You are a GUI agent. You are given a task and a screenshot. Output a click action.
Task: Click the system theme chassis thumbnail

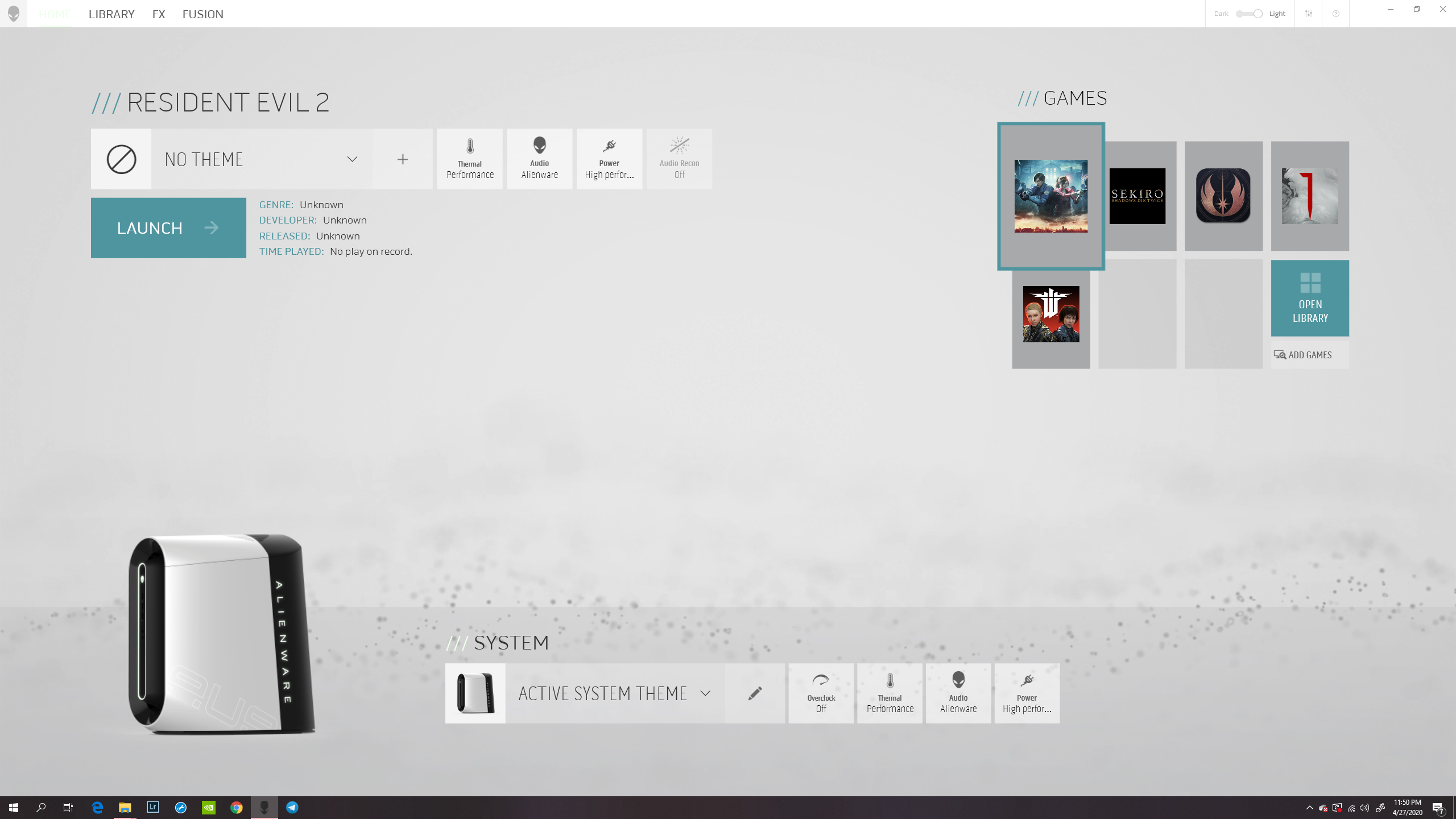point(475,693)
